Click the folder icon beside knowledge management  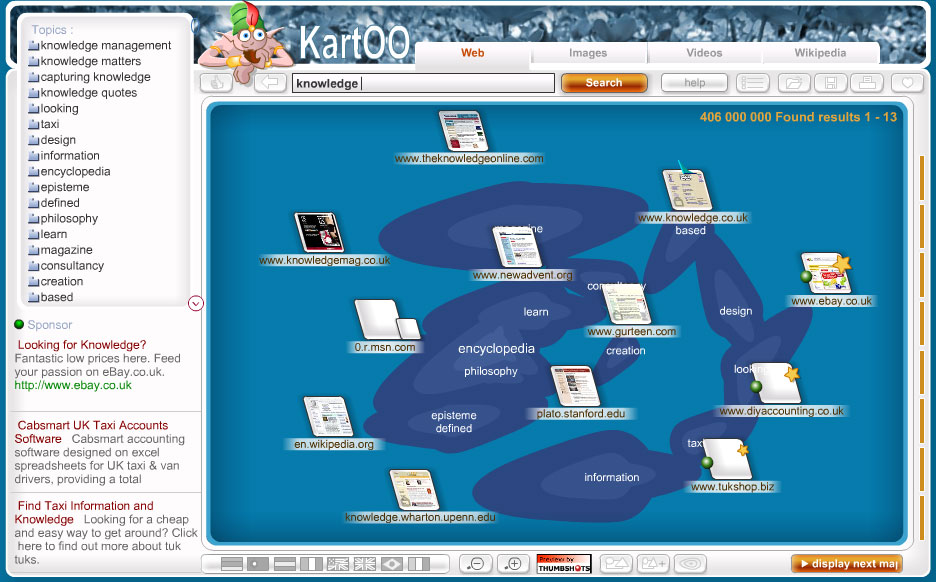click(x=34, y=45)
